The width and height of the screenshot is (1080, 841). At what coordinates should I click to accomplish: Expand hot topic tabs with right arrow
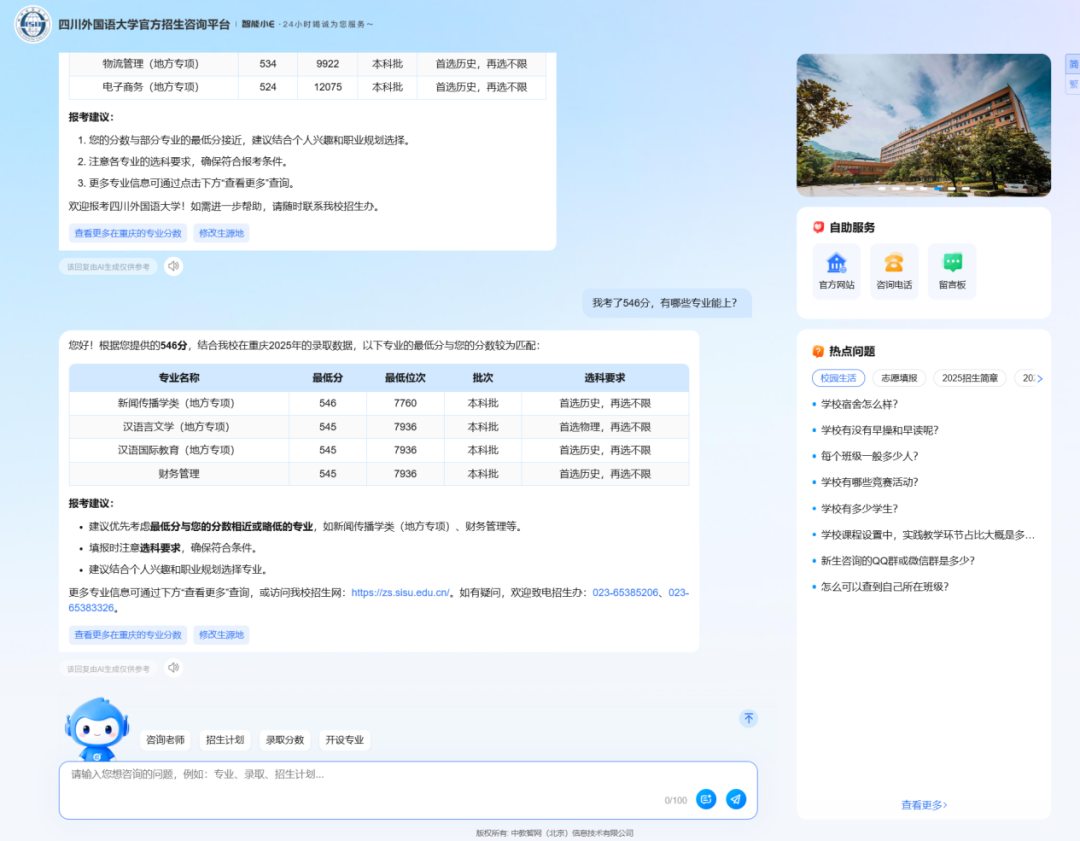(x=1039, y=379)
